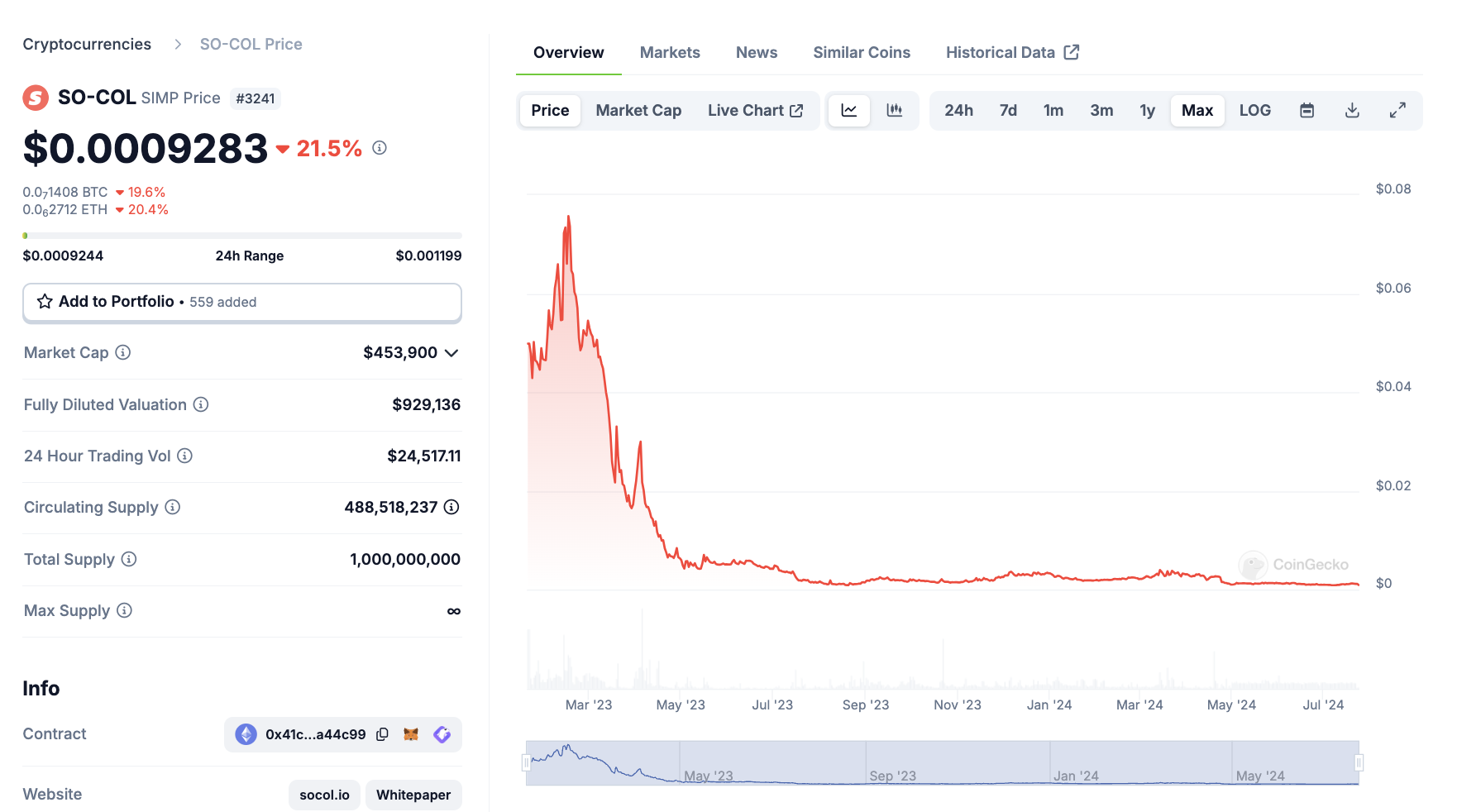Image resolution: width=1457 pixels, height=812 pixels.
Task: Open the Markets tab
Action: tap(670, 52)
